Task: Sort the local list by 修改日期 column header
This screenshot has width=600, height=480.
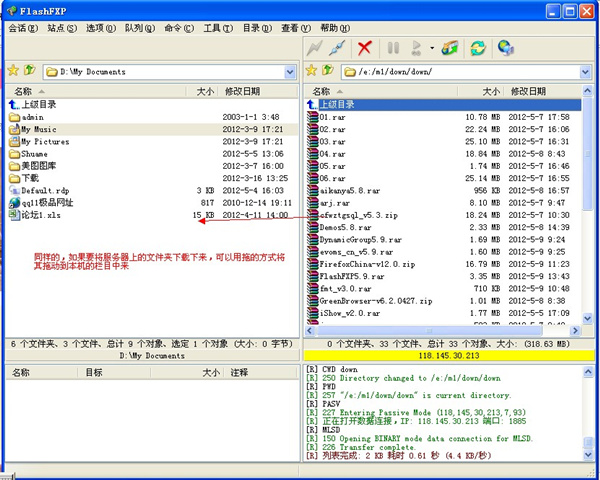Action: point(242,91)
